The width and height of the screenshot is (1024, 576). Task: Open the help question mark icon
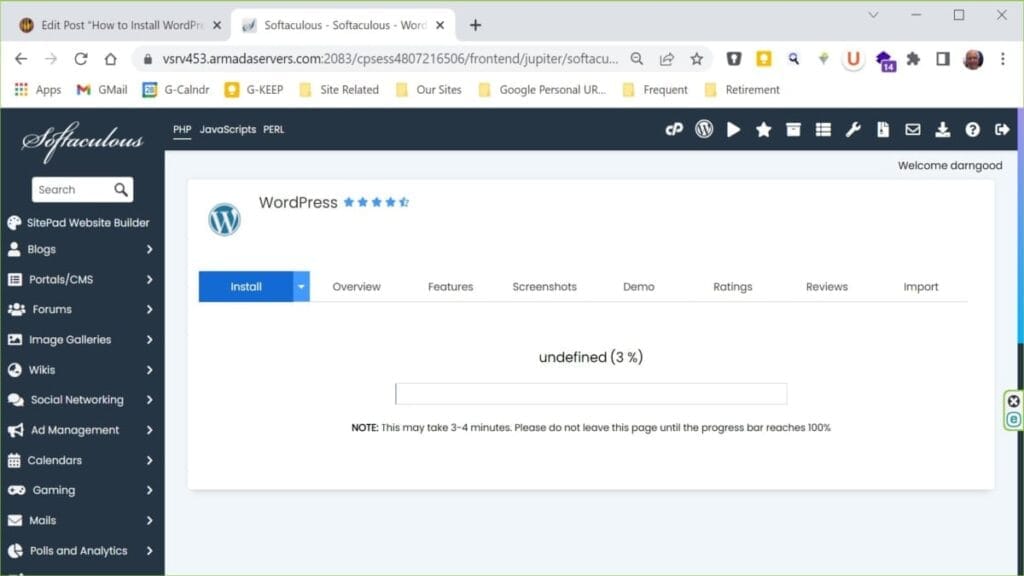(971, 129)
